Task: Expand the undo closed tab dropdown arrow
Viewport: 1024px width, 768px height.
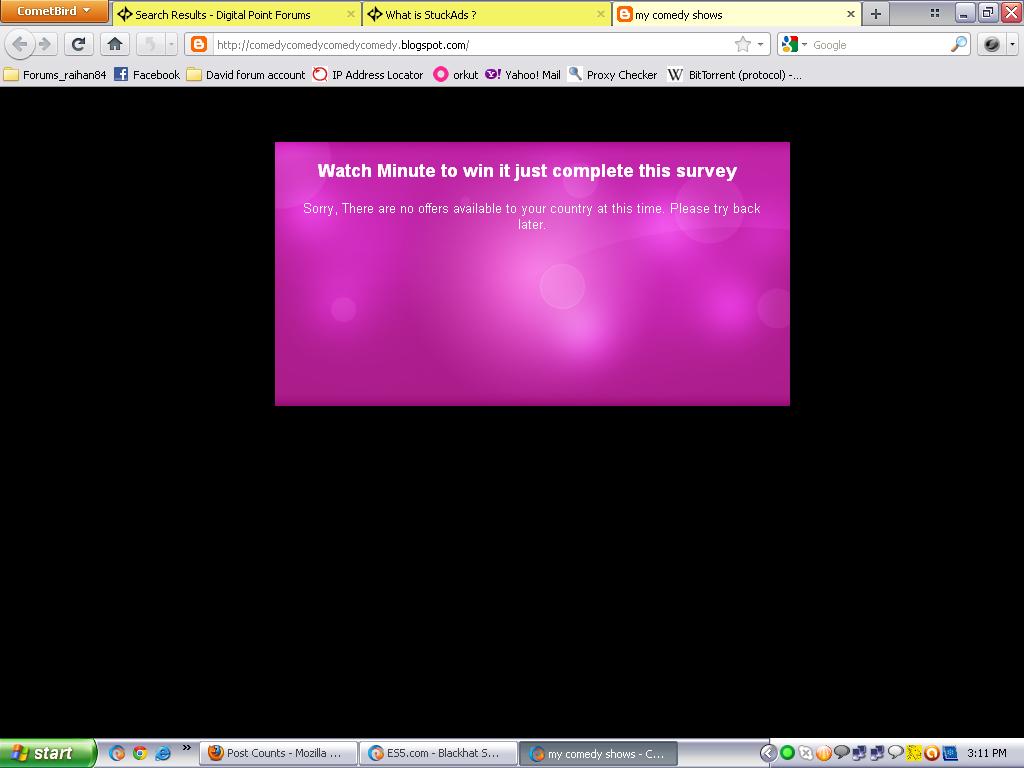Action: 171,44
